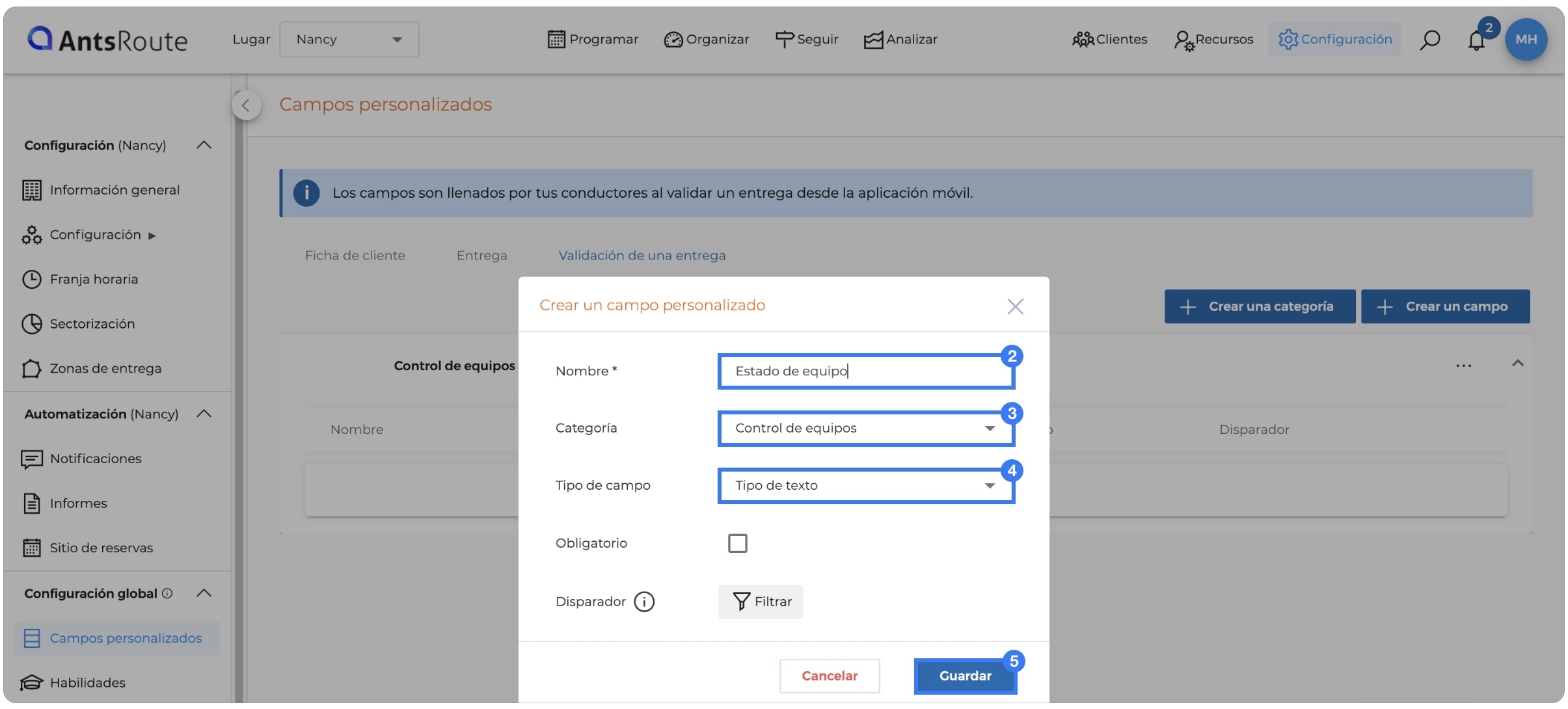
Task: Open the Analizar menu
Action: [x=900, y=39]
